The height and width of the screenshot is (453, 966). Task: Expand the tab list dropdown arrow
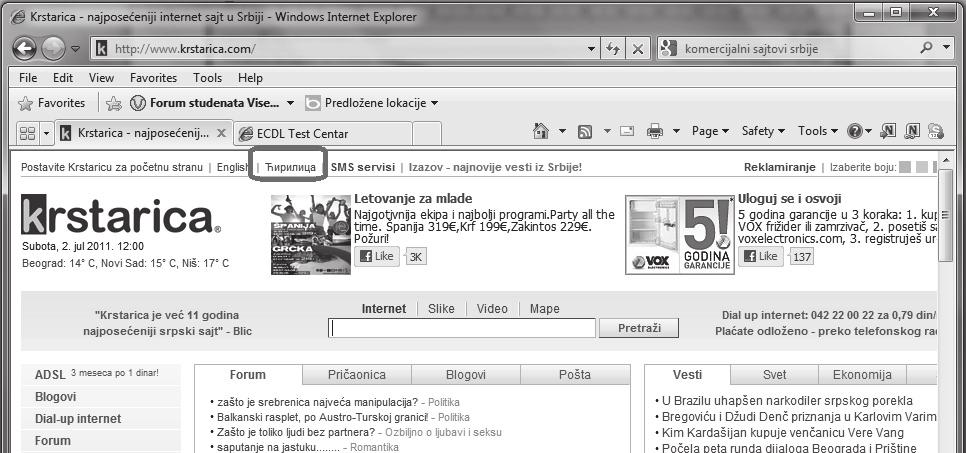pyautogui.click(x=47, y=133)
